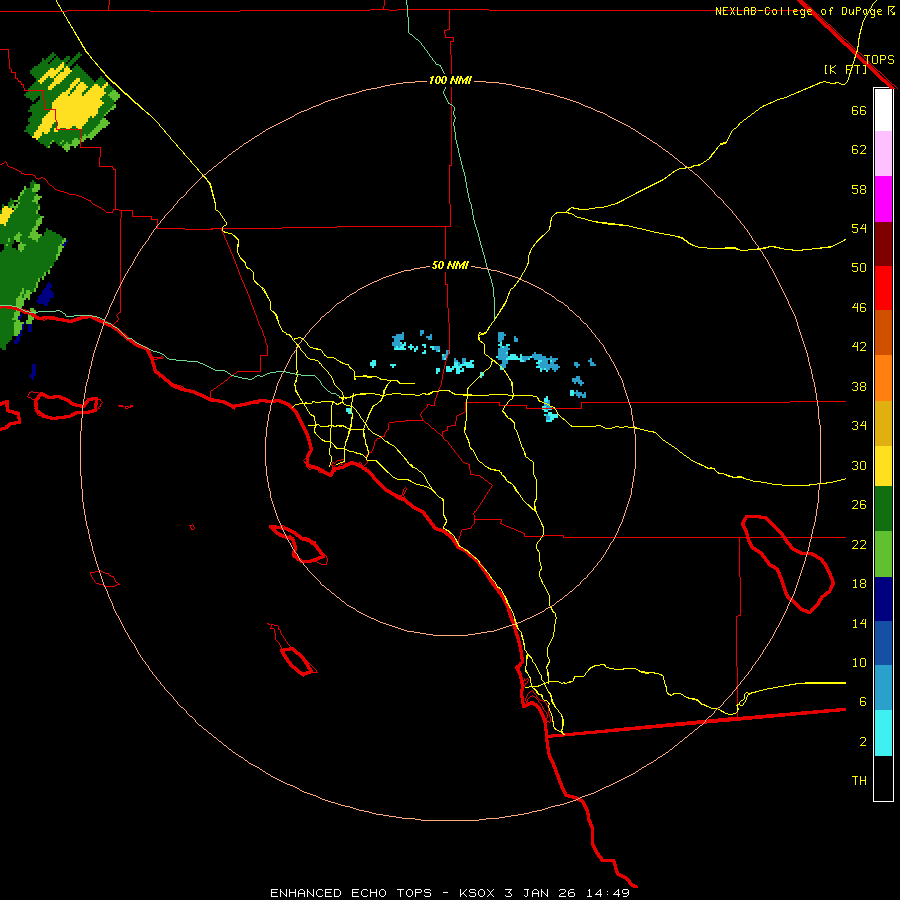The height and width of the screenshot is (900, 900).
Task: Click the bright red swatch between 50 and 46
Action: click(x=883, y=288)
